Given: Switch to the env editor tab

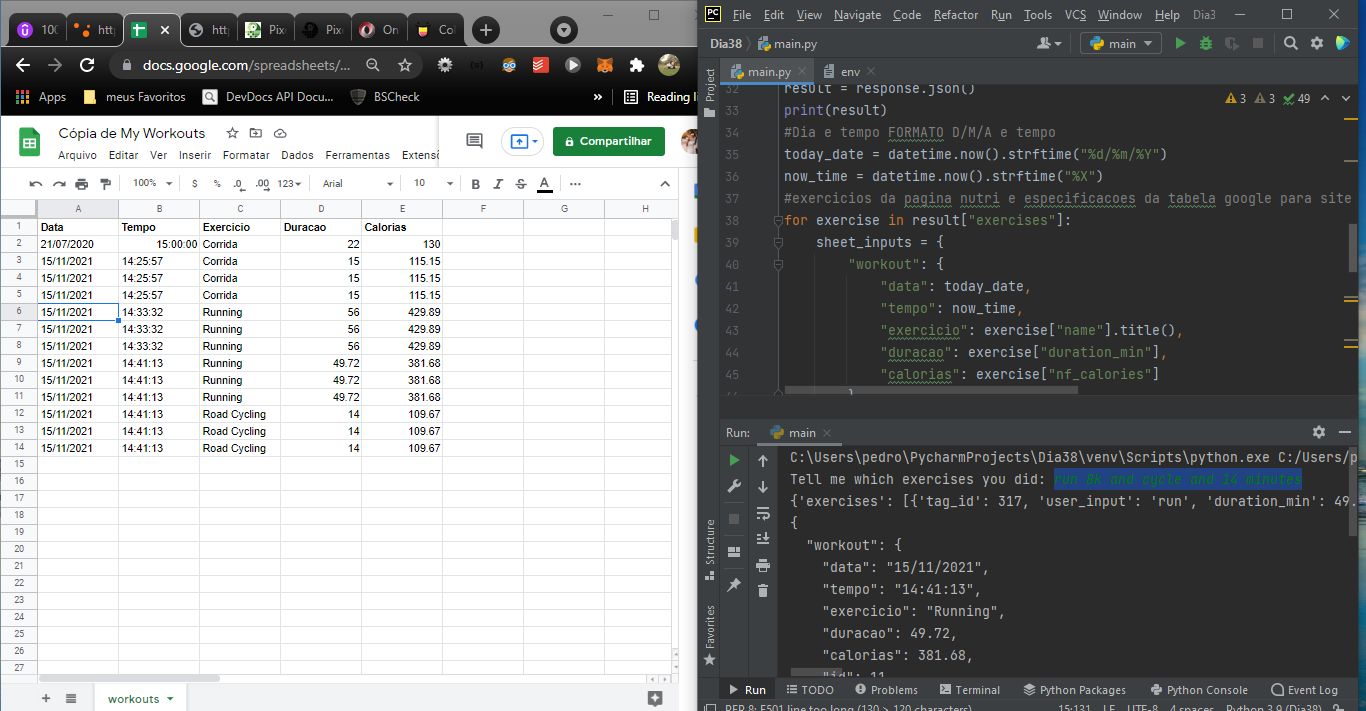Looking at the screenshot, I should click(848, 72).
